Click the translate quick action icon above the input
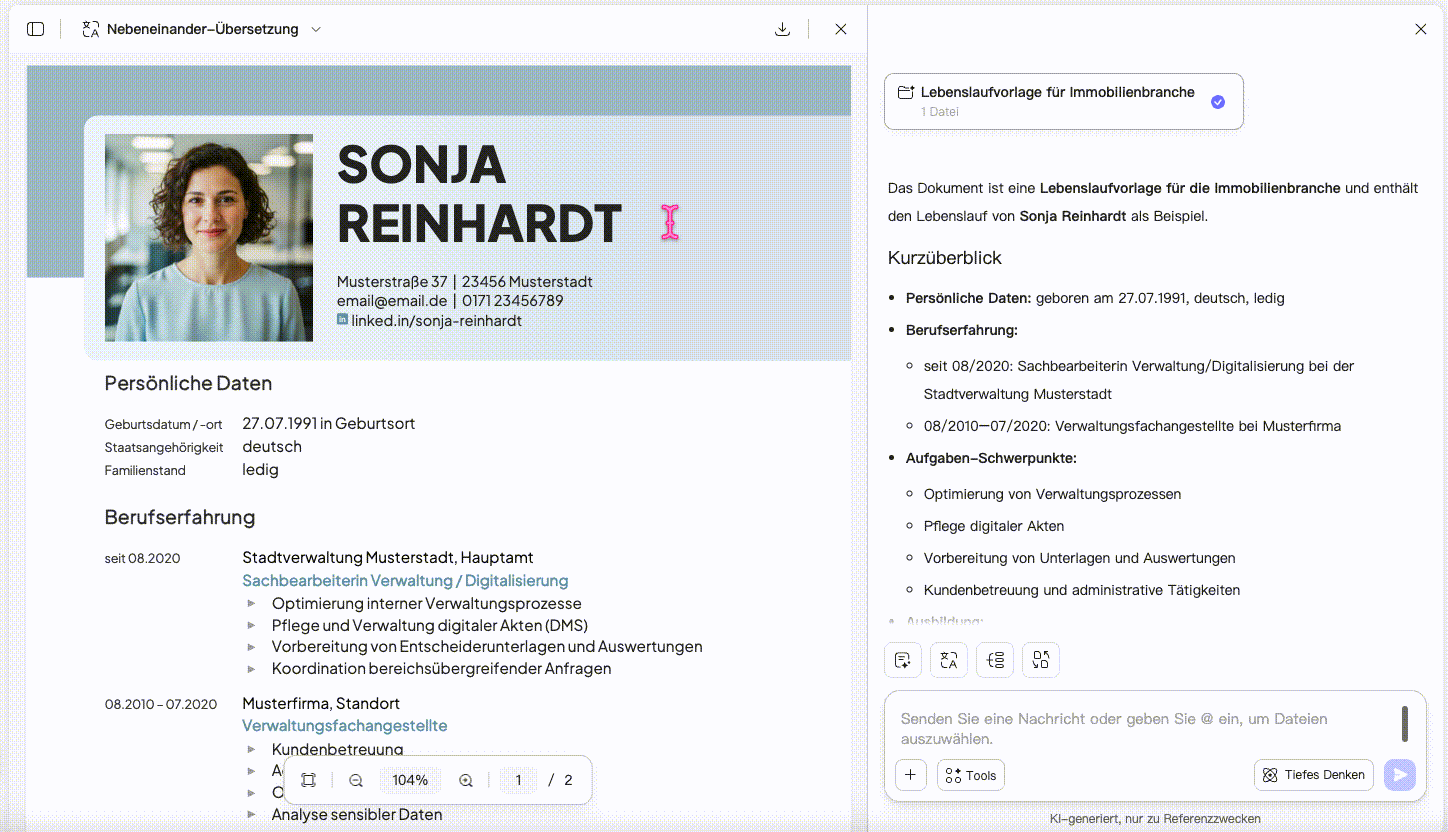Viewport: 1448px width, 832px height. coord(949,660)
